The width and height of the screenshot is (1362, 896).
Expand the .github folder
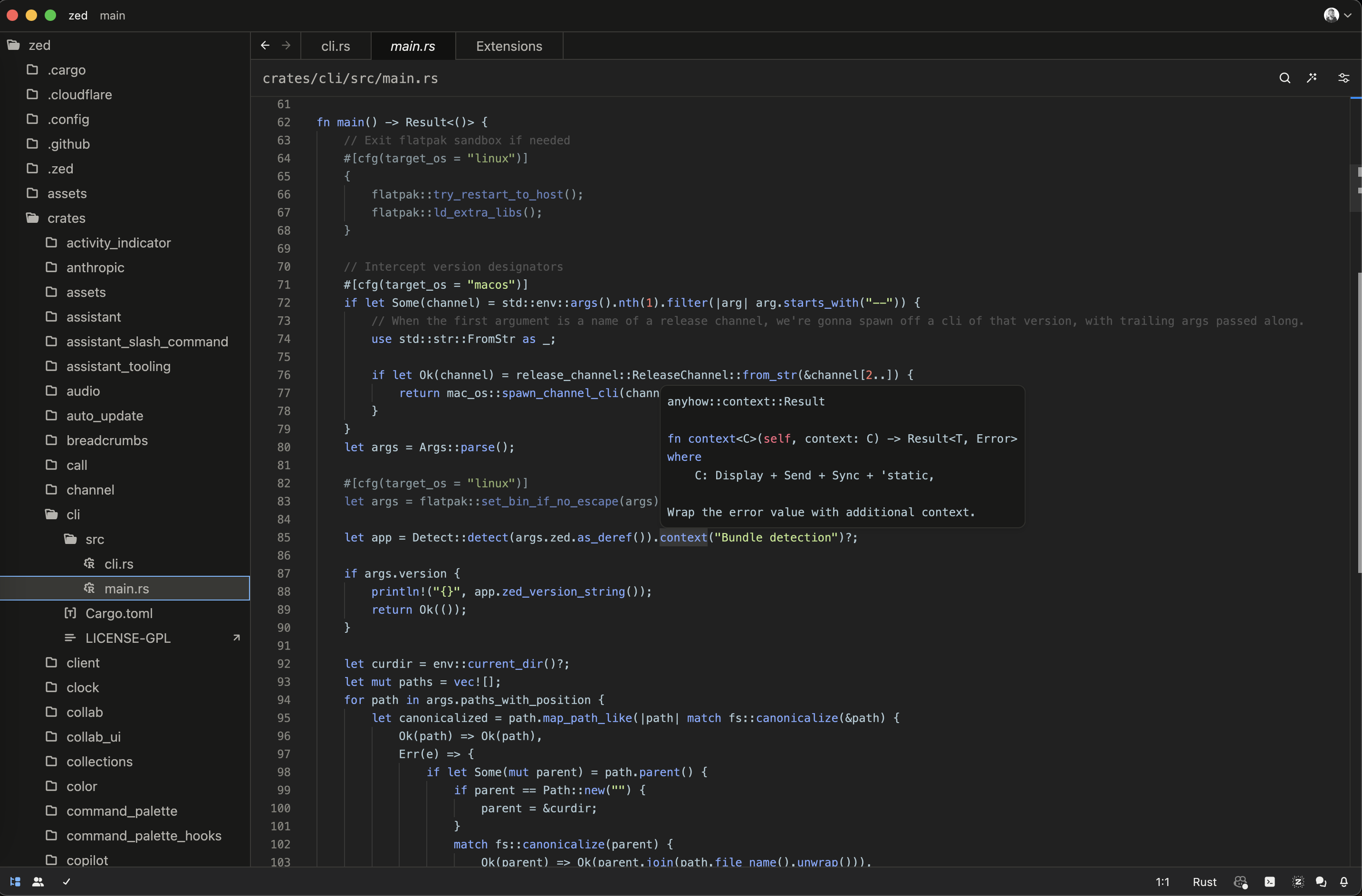(125, 143)
